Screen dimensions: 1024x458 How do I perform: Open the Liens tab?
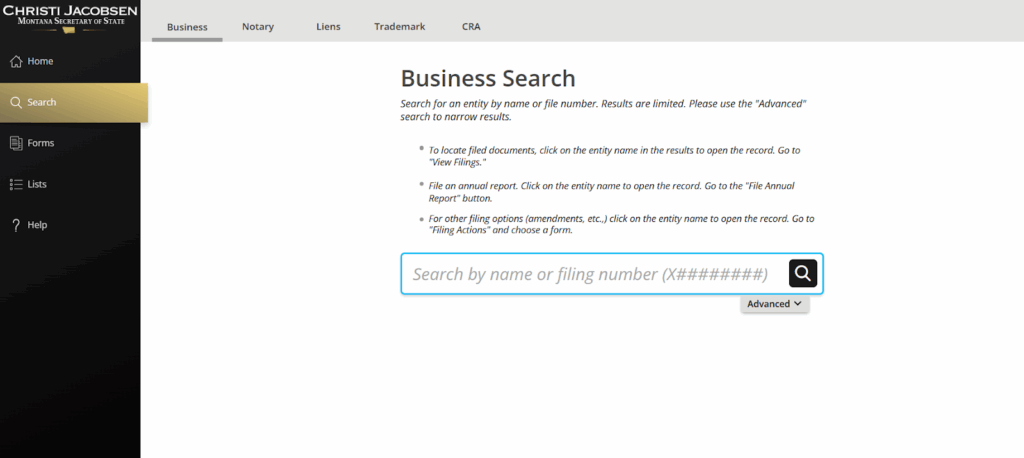328,27
